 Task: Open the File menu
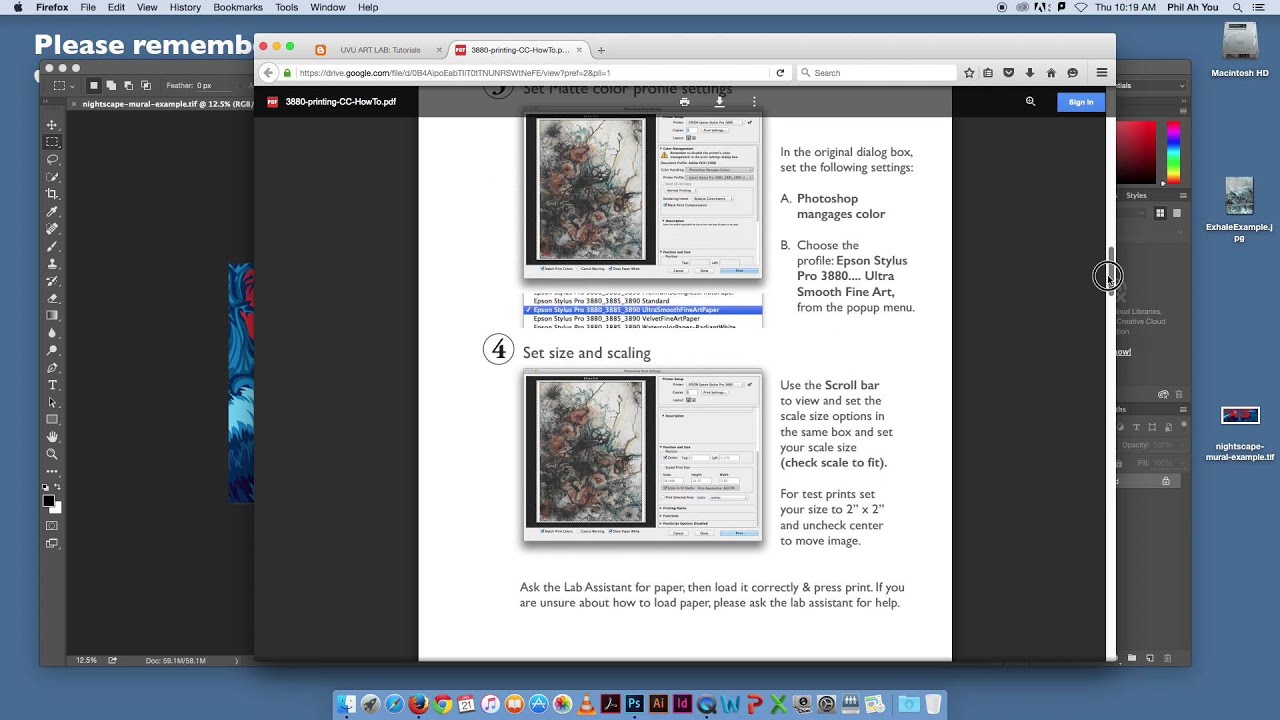pos(88,7)
